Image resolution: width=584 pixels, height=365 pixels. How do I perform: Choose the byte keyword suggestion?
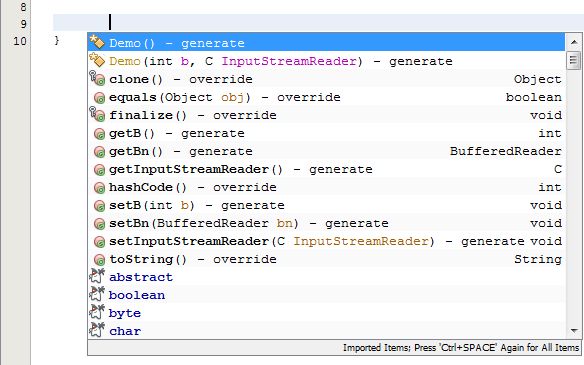326,313
